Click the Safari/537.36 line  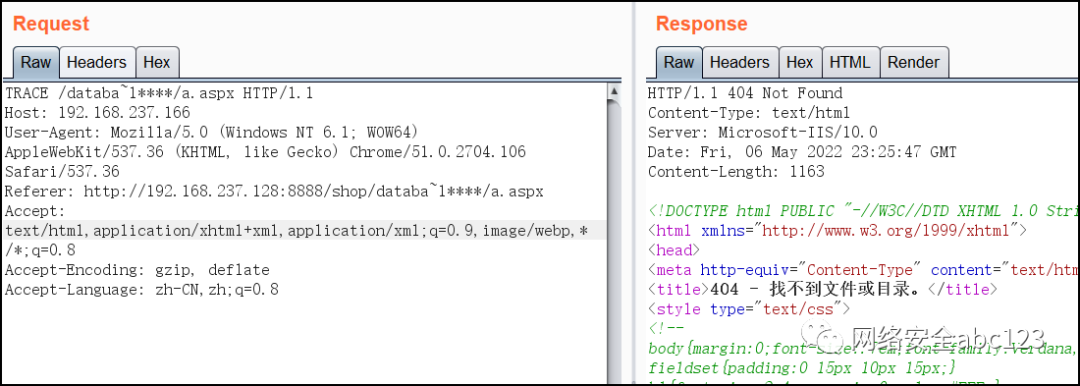click(62, 172)
